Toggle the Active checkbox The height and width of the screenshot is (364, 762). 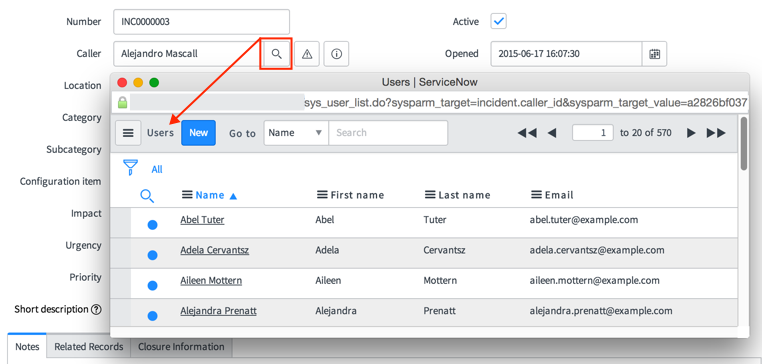coord(499,21)
